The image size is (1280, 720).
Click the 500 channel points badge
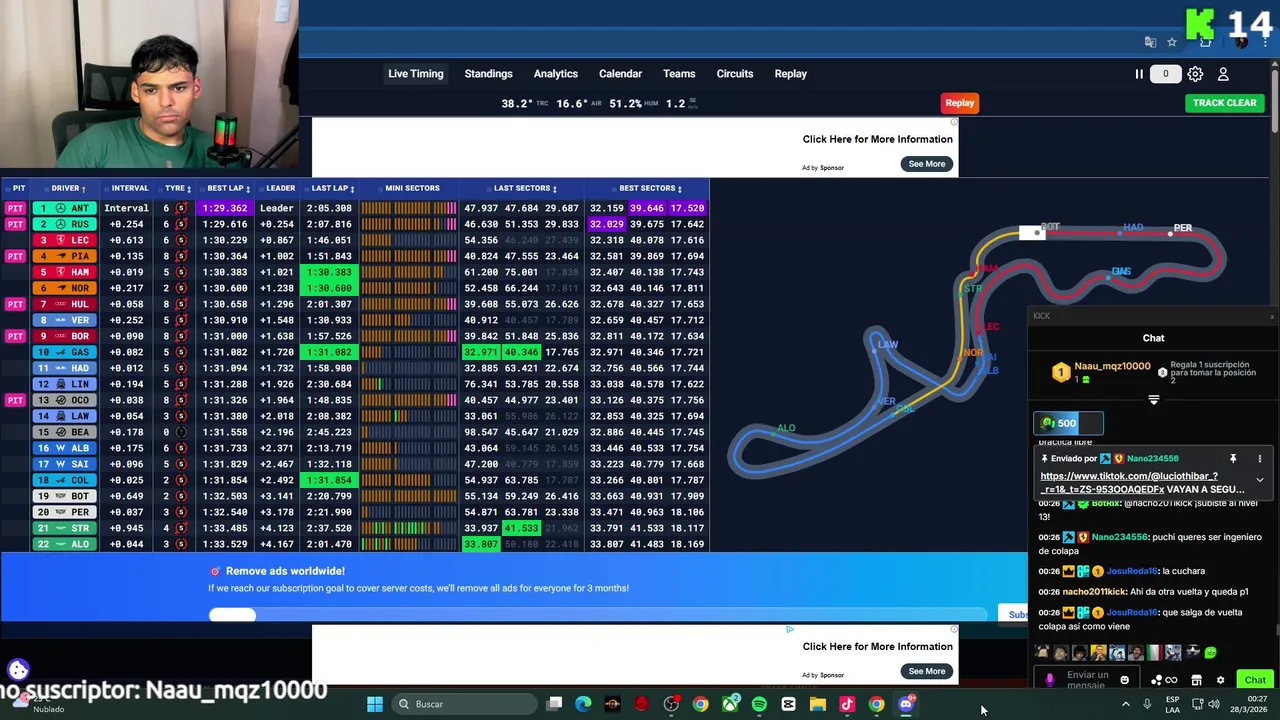point(1067,423)
